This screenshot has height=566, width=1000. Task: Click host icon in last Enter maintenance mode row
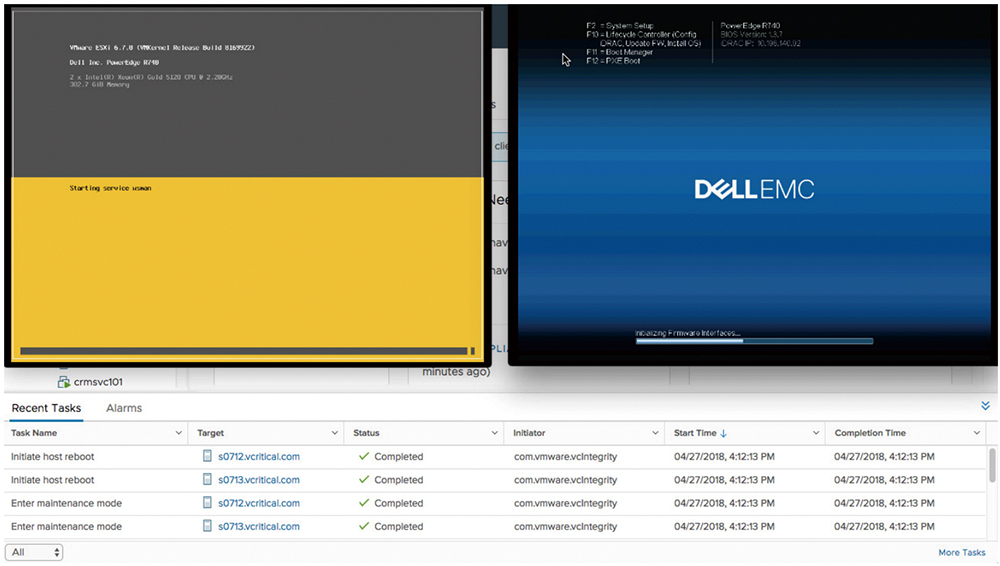[x=207, y=526]
